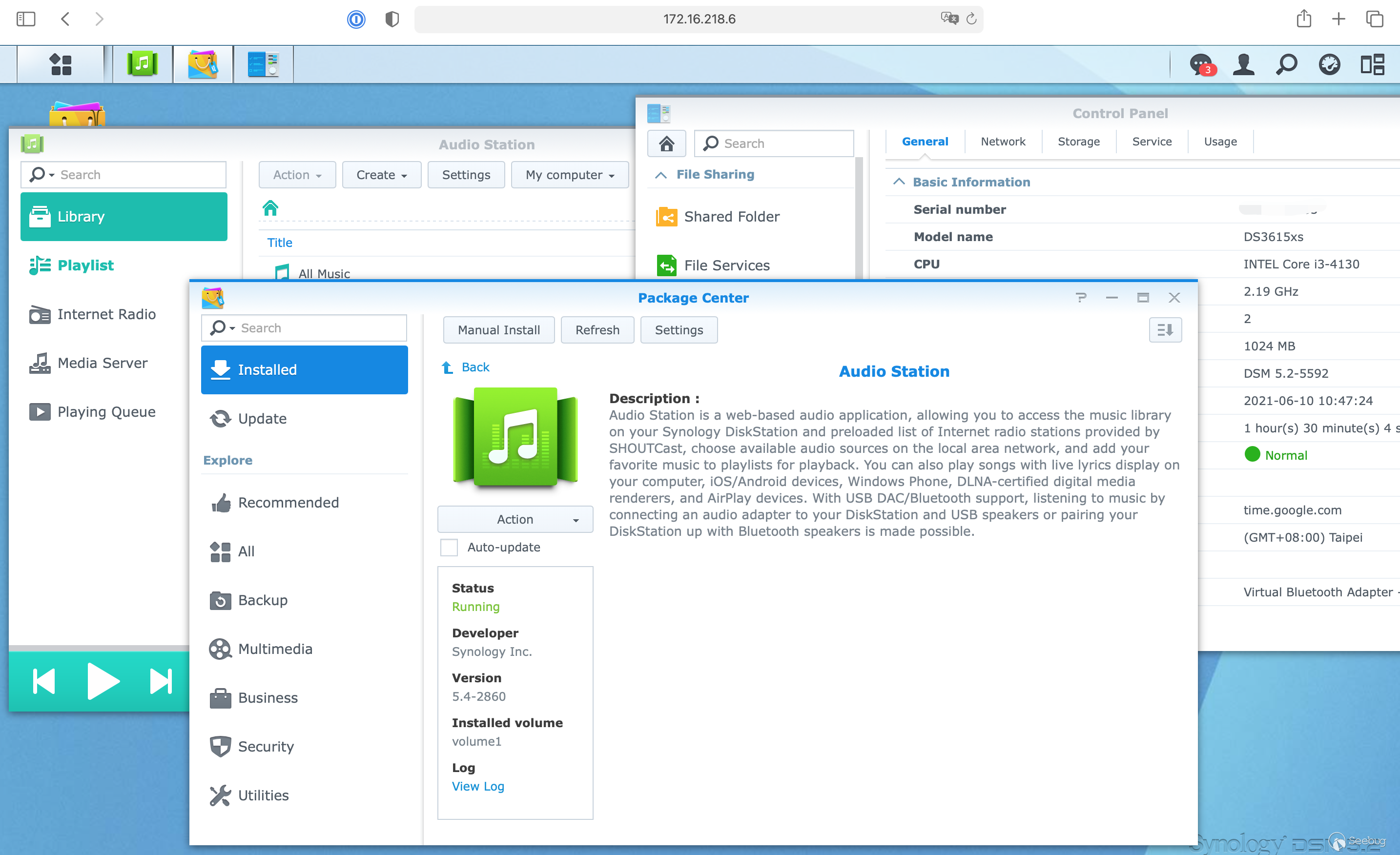Open the My computer dropdown
This screenshot has width=1400, height=855.
point(569,175)
